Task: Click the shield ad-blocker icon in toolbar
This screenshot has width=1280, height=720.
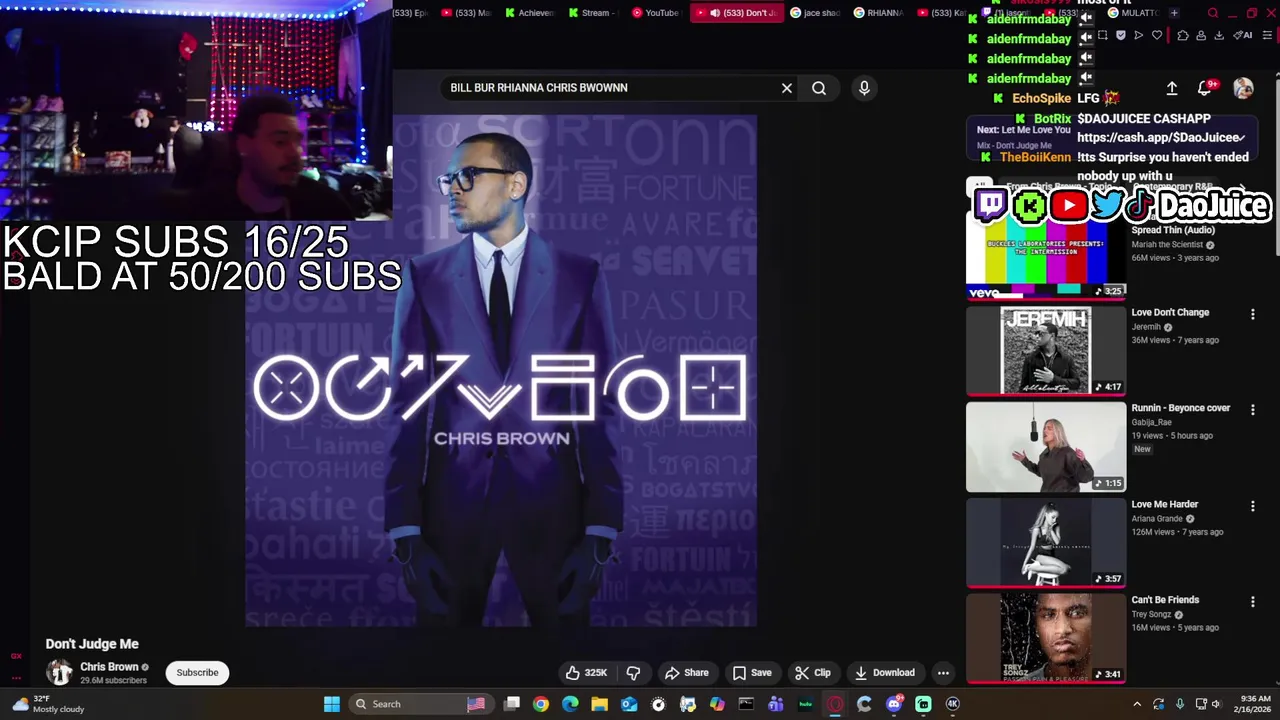Action: click(1121, 35)
